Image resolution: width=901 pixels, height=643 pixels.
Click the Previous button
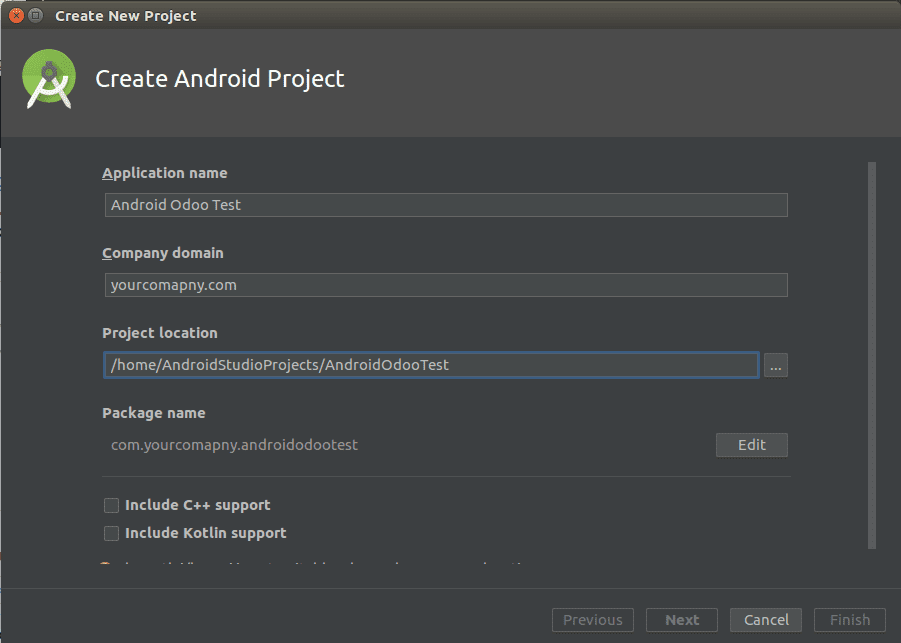click(x=593, y=620)
